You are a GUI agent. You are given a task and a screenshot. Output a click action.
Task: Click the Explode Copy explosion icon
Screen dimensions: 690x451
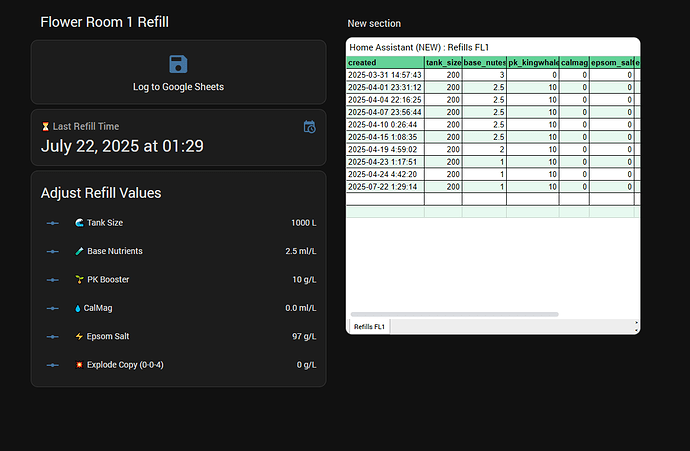(x=79, y=365)
